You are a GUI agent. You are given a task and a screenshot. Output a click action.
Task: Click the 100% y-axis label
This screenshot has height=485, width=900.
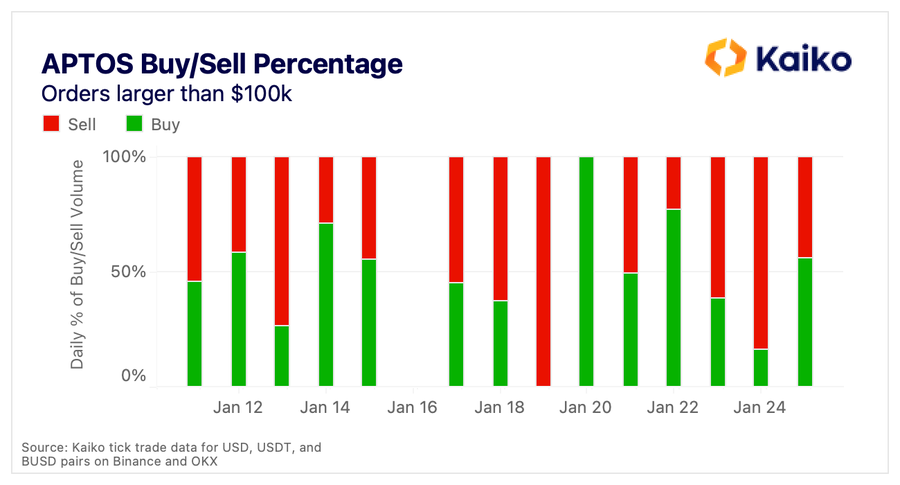click(x=124, y=157)
